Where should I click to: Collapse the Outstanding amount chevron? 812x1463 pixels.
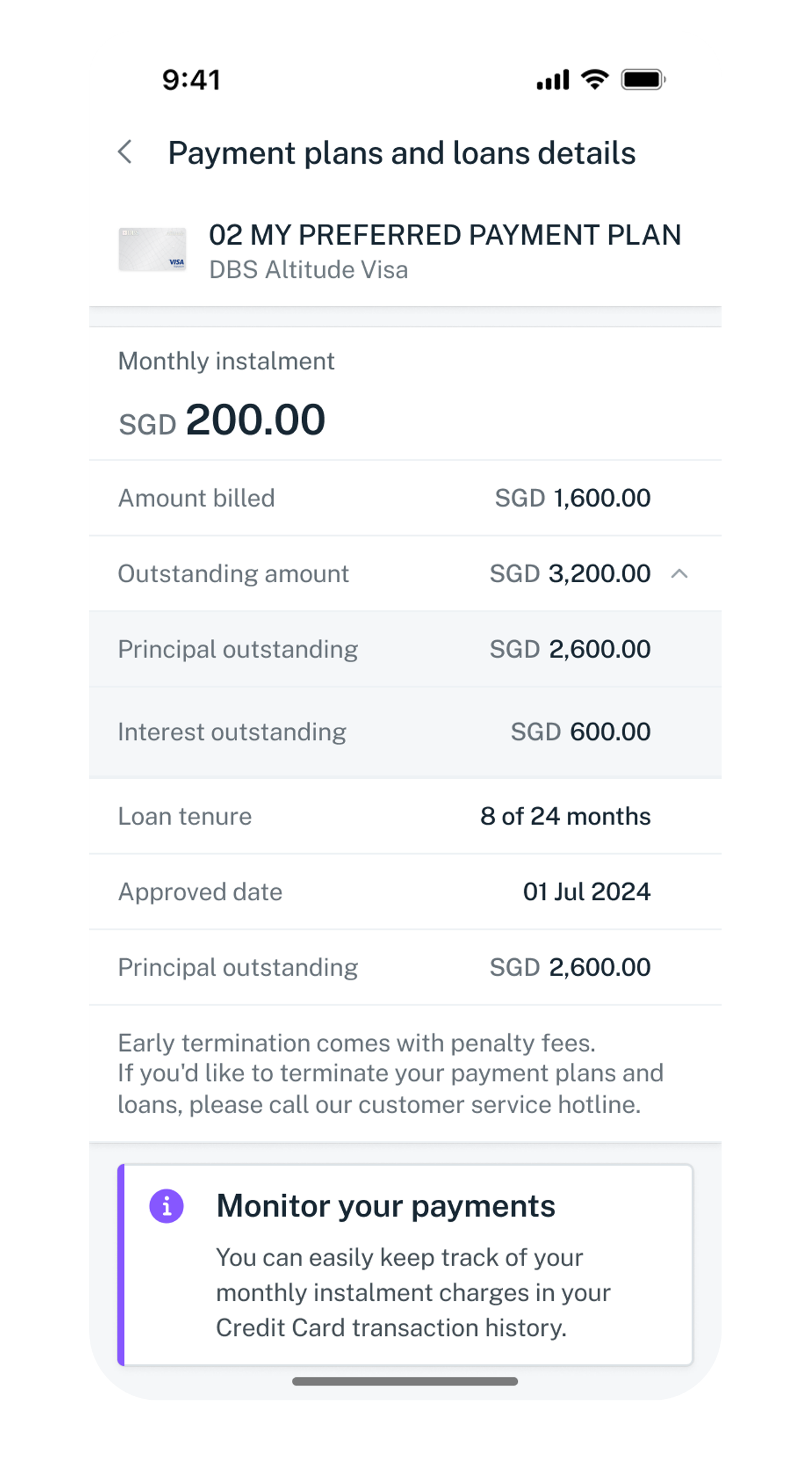pos(680,573)
